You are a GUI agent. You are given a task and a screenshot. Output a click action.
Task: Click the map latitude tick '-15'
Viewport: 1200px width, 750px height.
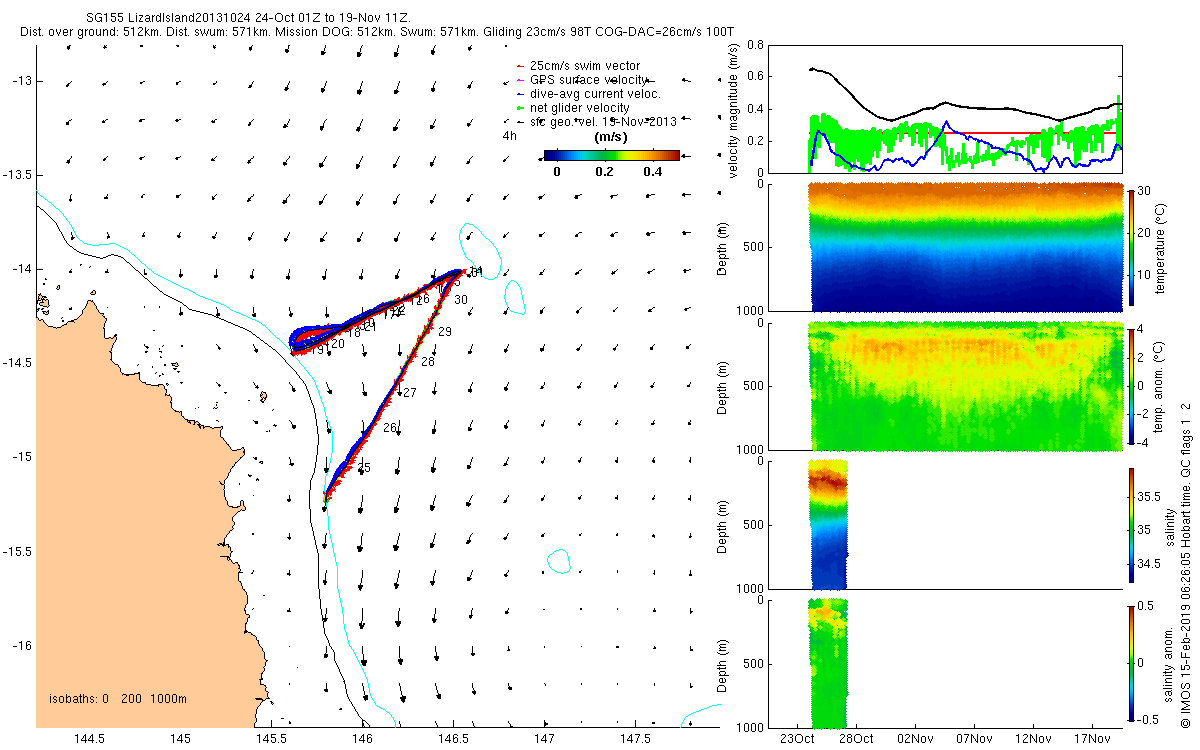click(x=24, y=457)
